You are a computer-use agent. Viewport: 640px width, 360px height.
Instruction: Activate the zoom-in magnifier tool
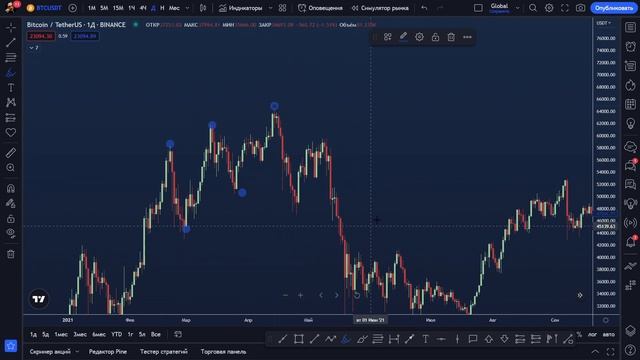(x=11, y=168)
